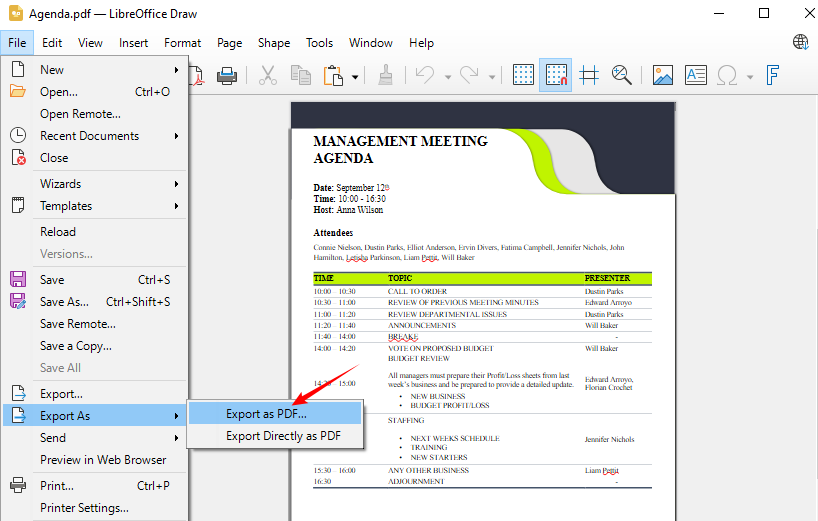818x521 pixels.
Task: Click the Redo arrow icon
Action: point(469,76)
